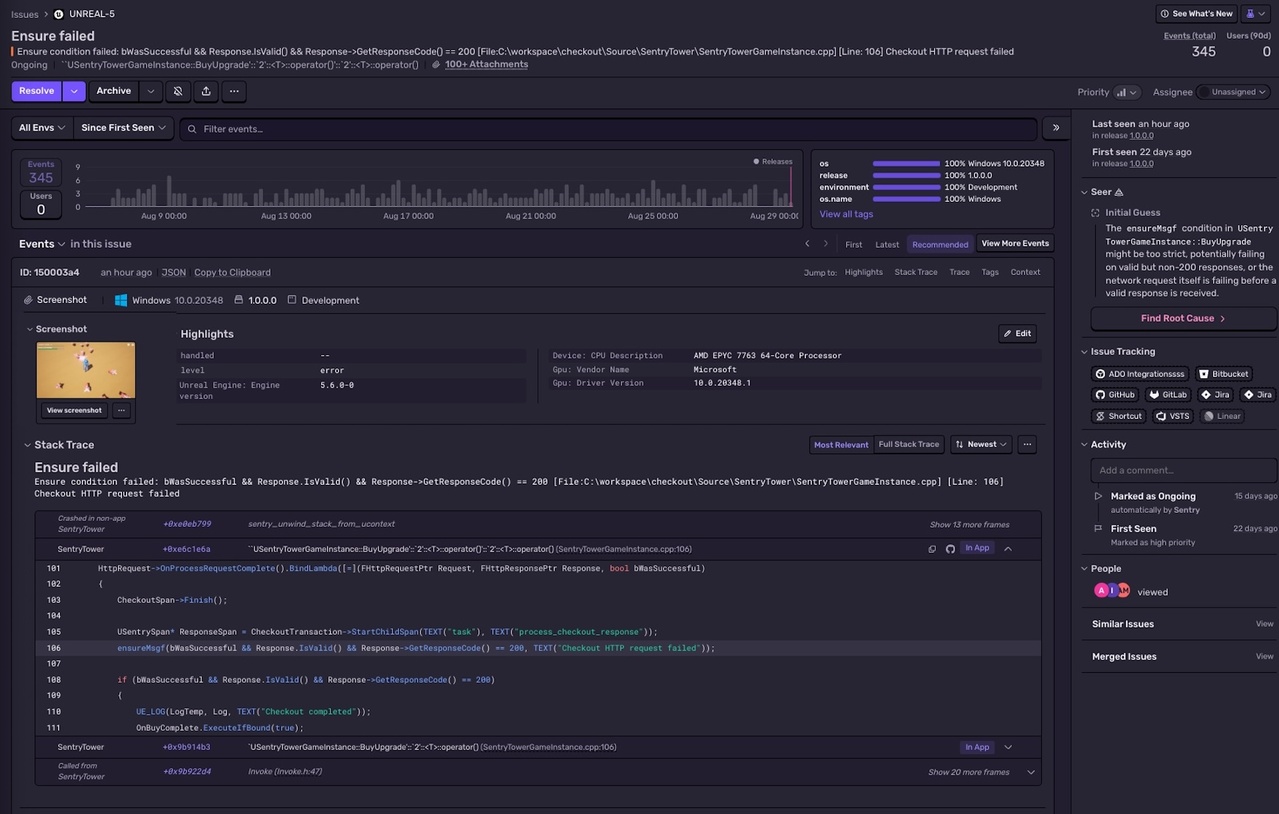Jump to Tags section

990,272
